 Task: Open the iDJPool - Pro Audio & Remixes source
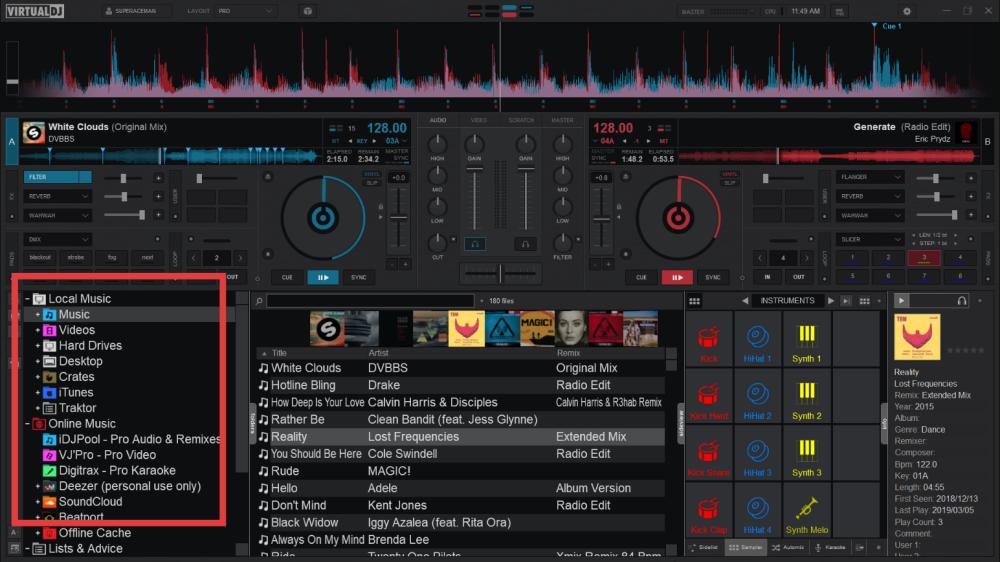point(139,439)
